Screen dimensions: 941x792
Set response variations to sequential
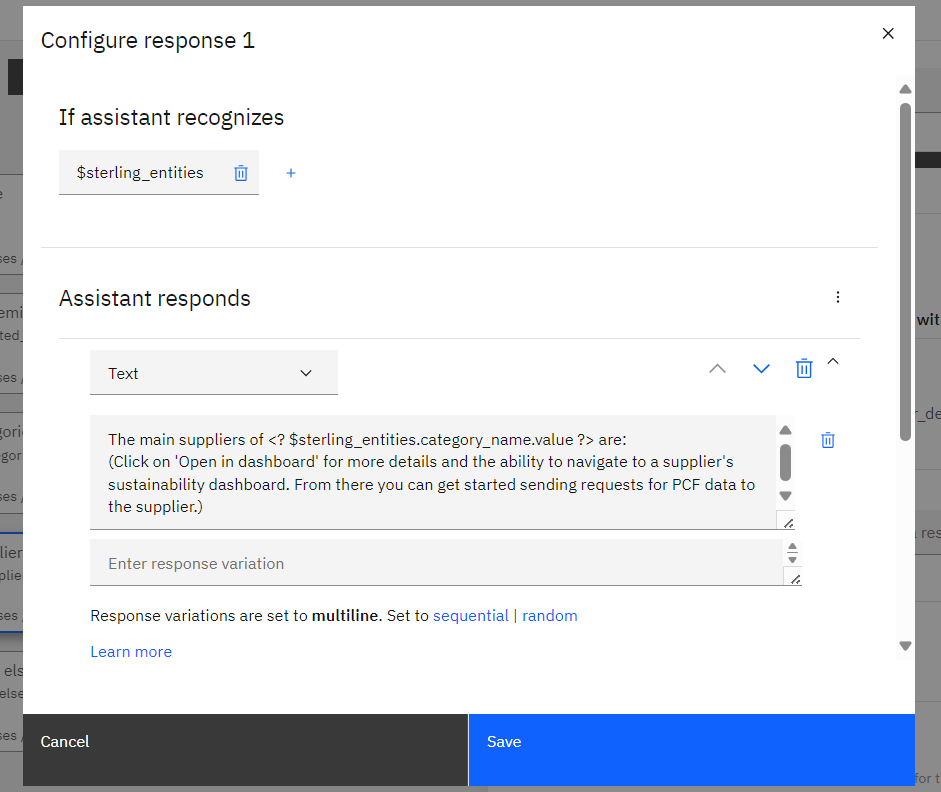[x=470, y=616]
